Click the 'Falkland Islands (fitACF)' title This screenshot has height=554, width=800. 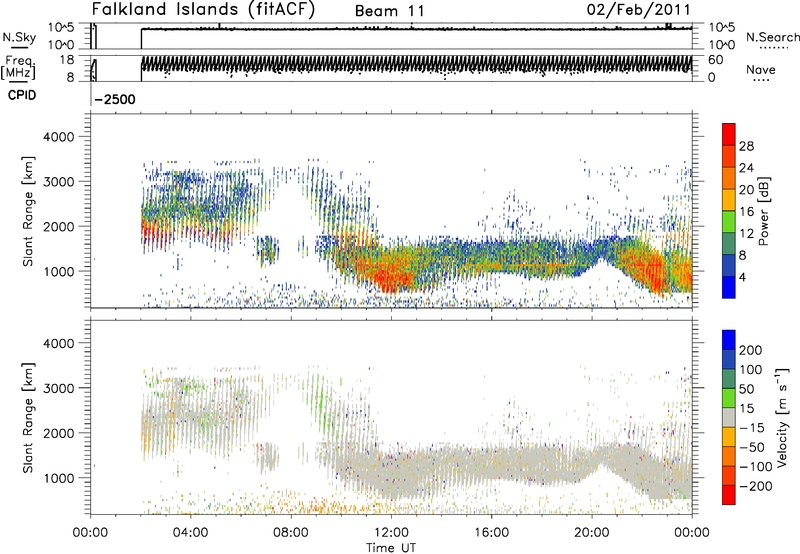pyautogui.click(x=203, y=10)
